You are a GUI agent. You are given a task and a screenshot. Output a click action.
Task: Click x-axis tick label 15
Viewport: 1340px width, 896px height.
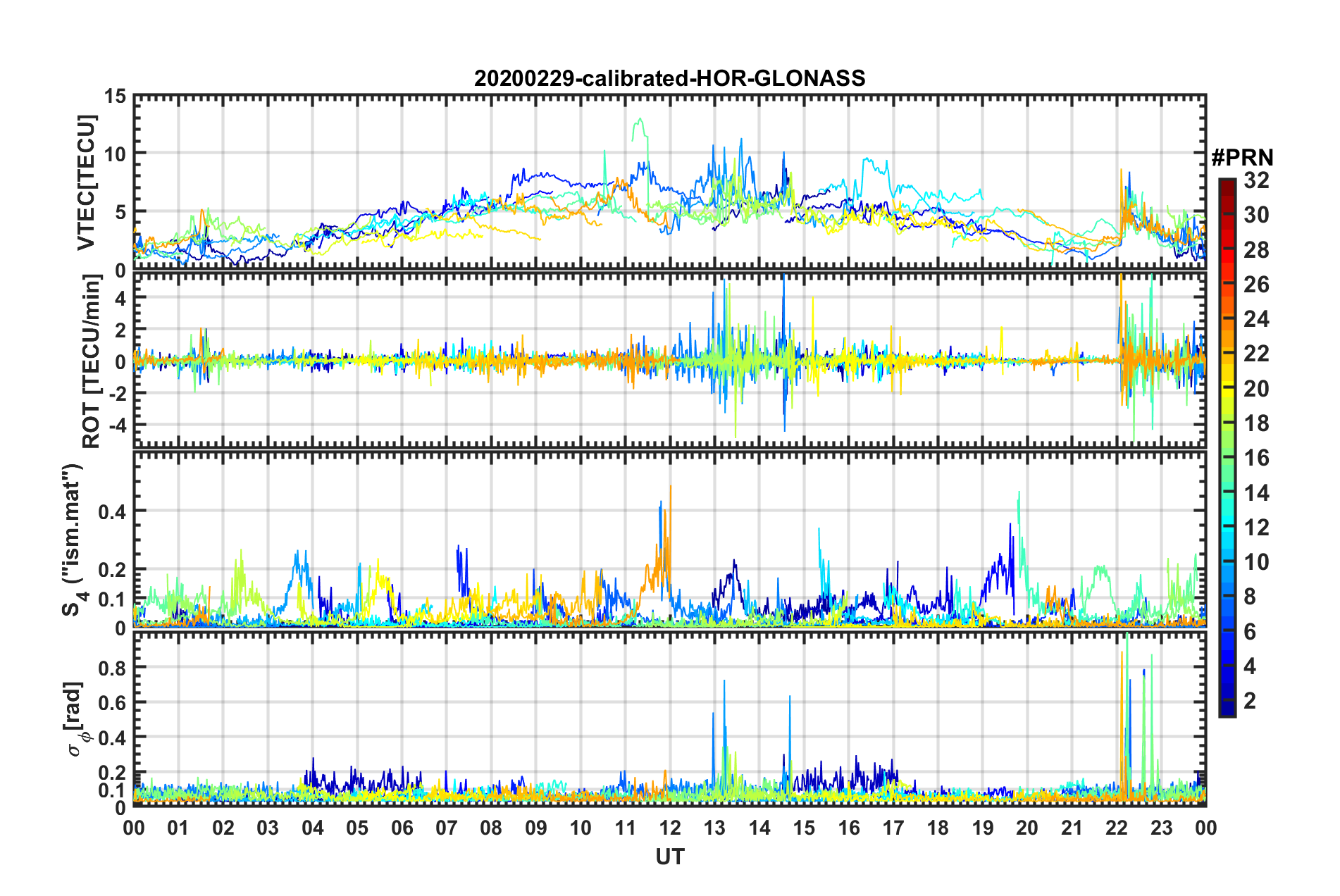point(804,828)
